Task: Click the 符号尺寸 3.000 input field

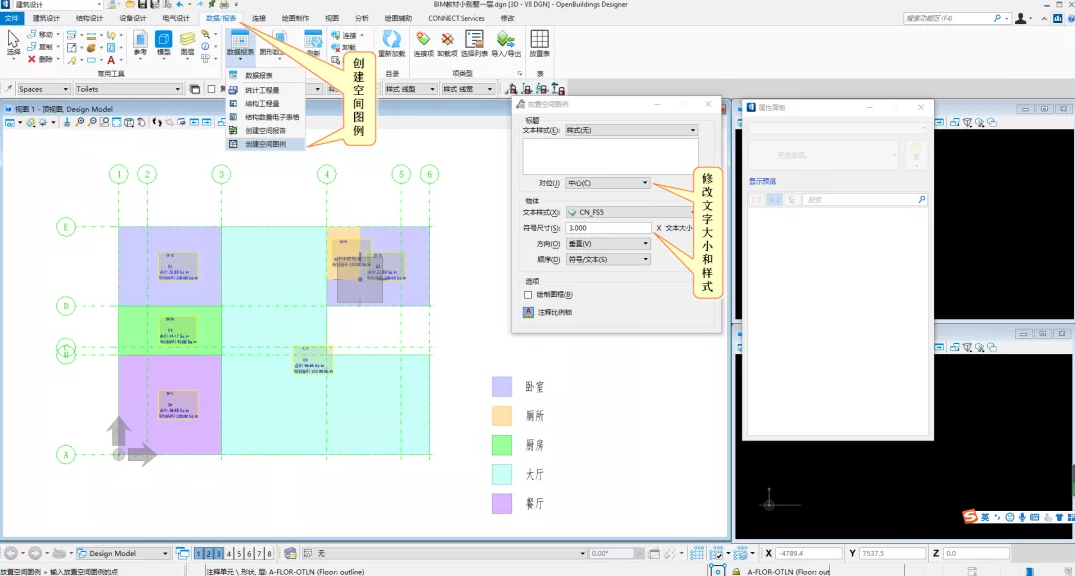Action: [608, 228]
